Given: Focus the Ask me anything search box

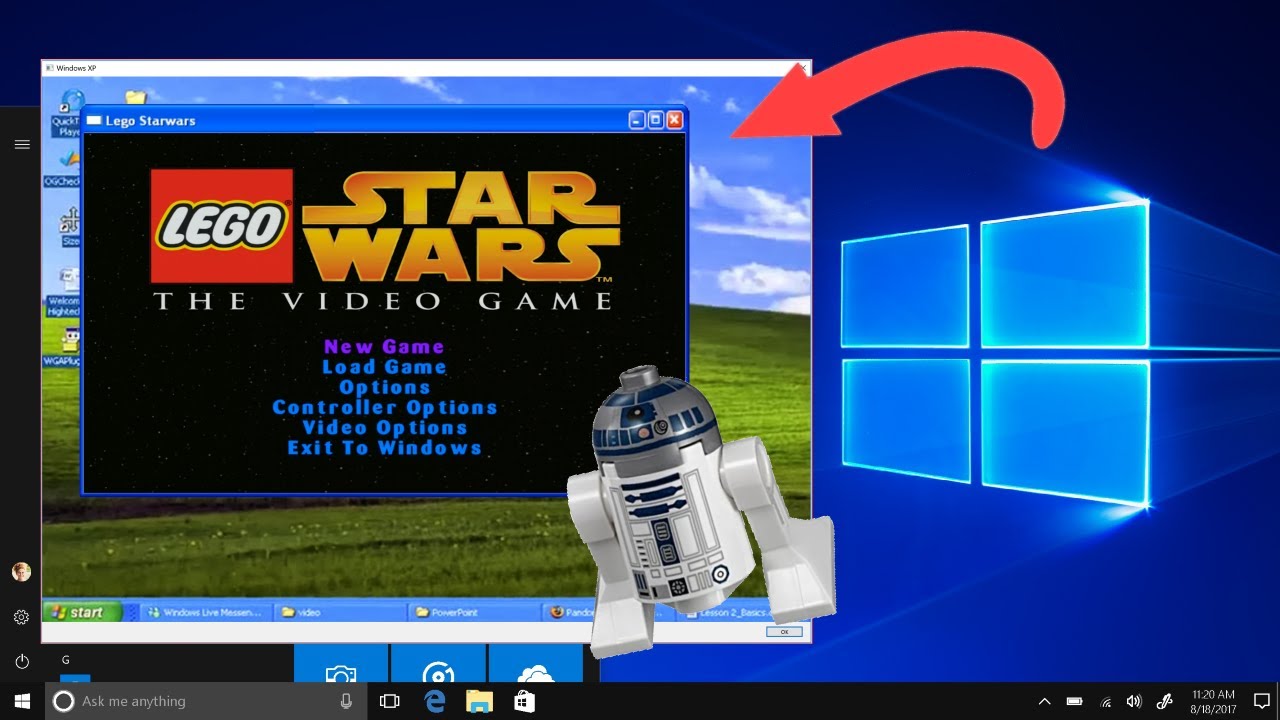Looking at the screenshot, I should [206, 701].
